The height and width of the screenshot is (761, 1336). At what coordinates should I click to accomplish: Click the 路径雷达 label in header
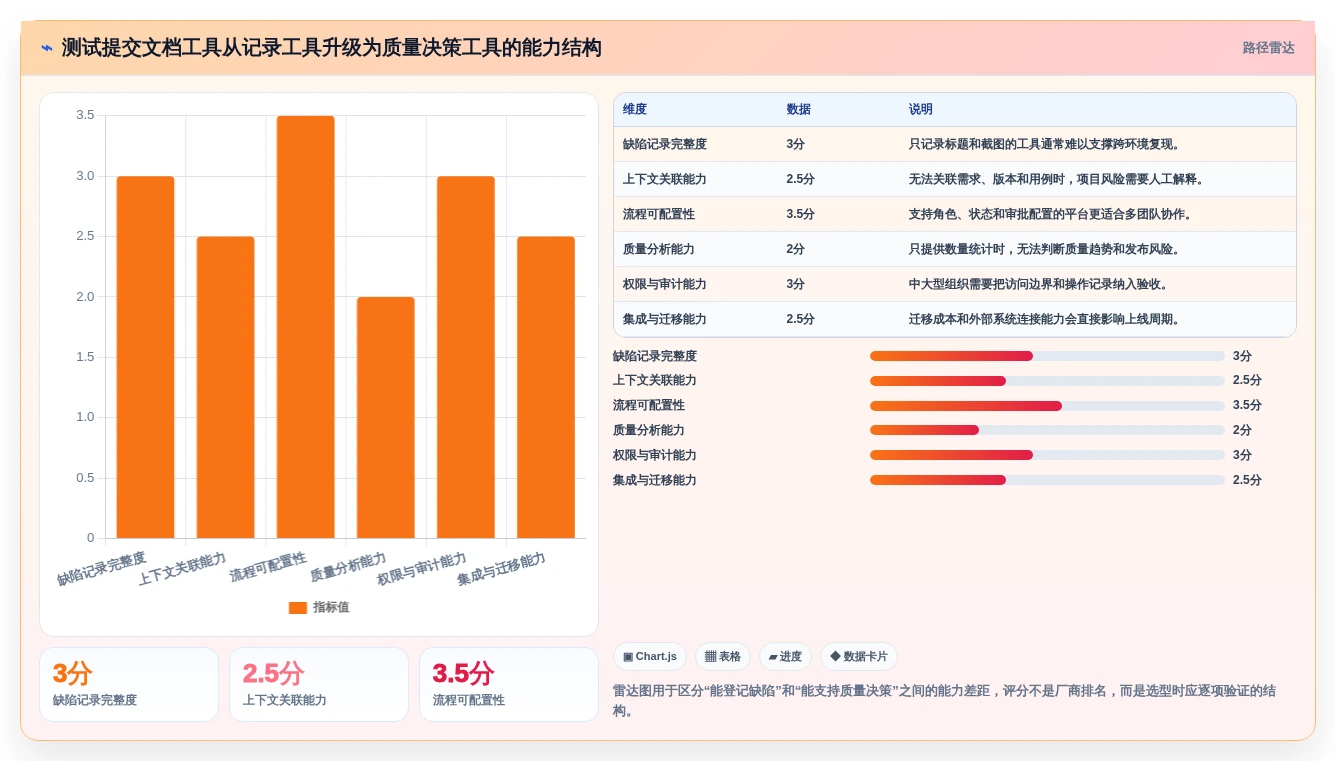1268,48
